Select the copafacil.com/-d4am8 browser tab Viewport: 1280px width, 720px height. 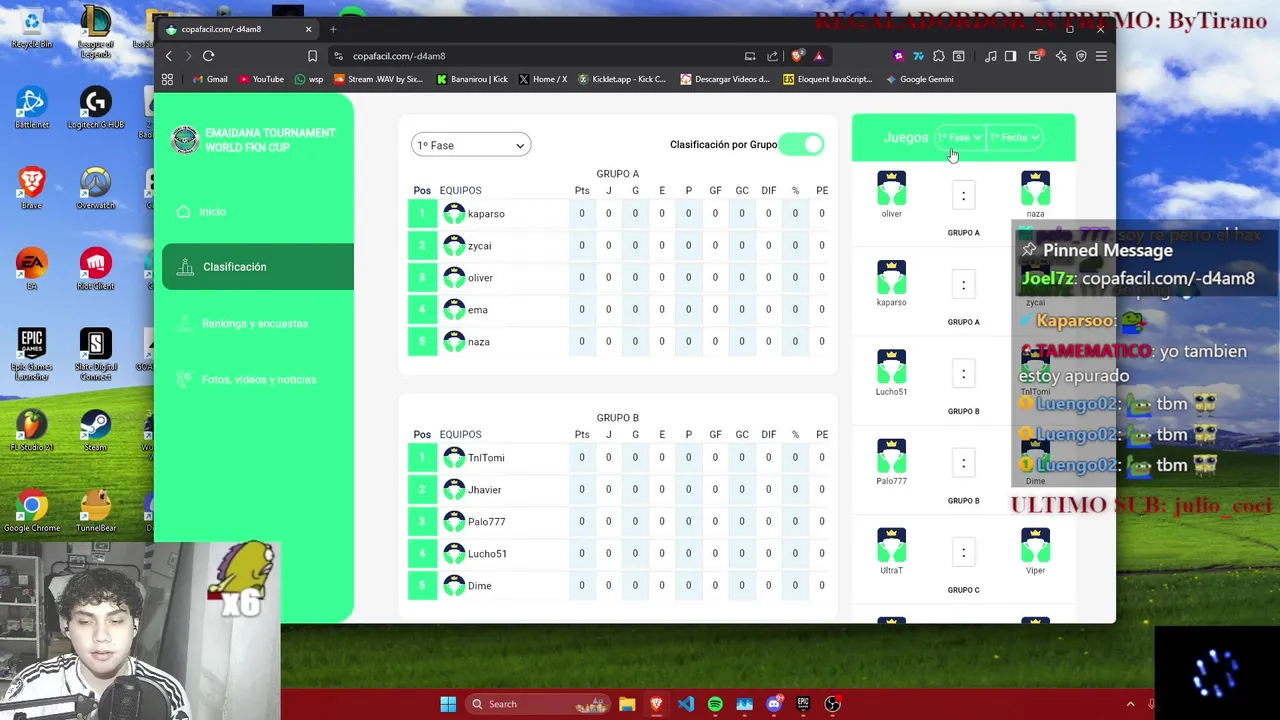(x=238, y=29)
